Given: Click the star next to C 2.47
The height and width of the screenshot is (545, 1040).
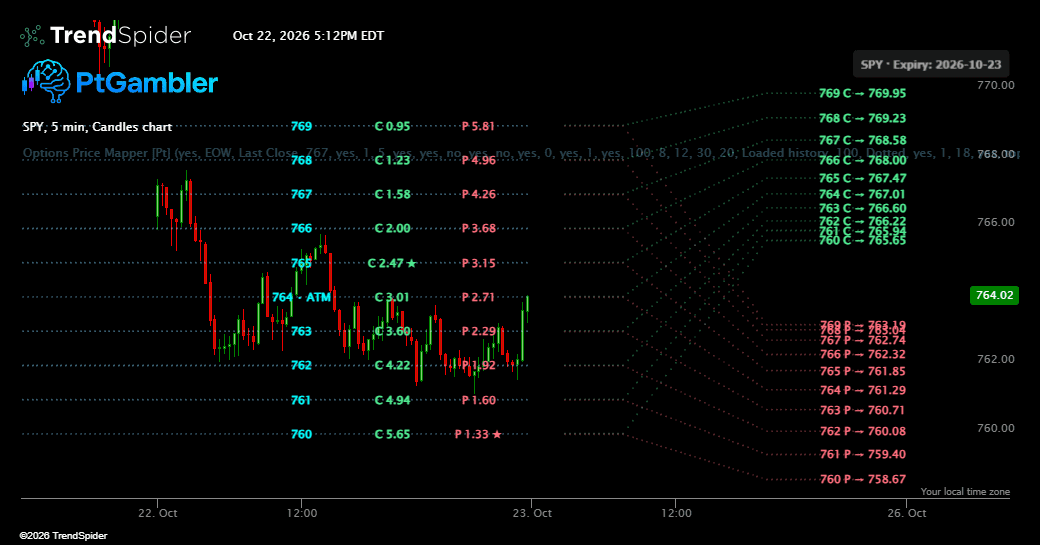Looking at the screenshot, I should [412, 263].
